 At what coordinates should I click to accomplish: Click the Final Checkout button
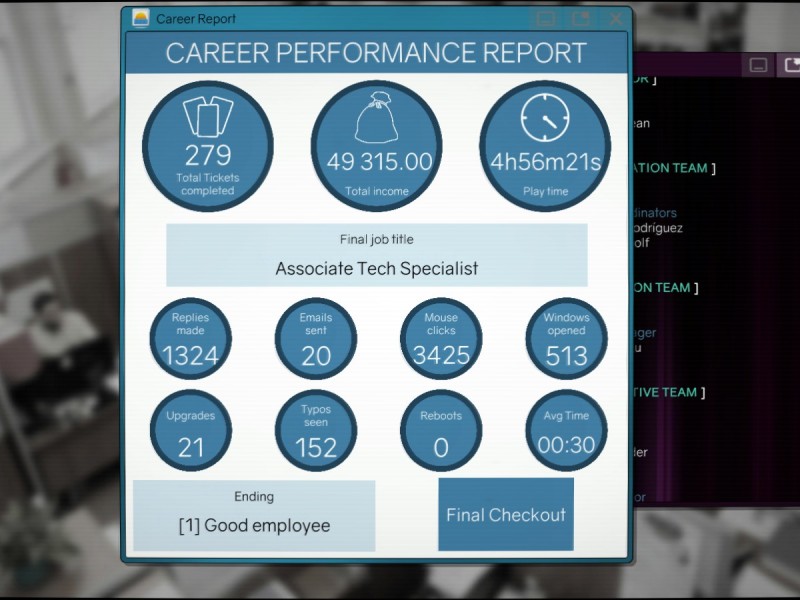click(505, 514)
